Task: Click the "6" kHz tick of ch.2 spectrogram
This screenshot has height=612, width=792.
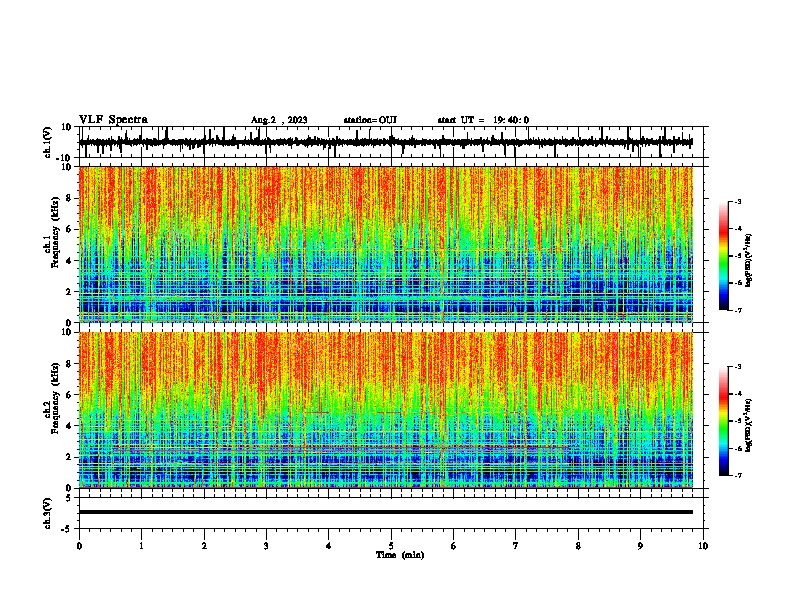Action: point(69,395)
